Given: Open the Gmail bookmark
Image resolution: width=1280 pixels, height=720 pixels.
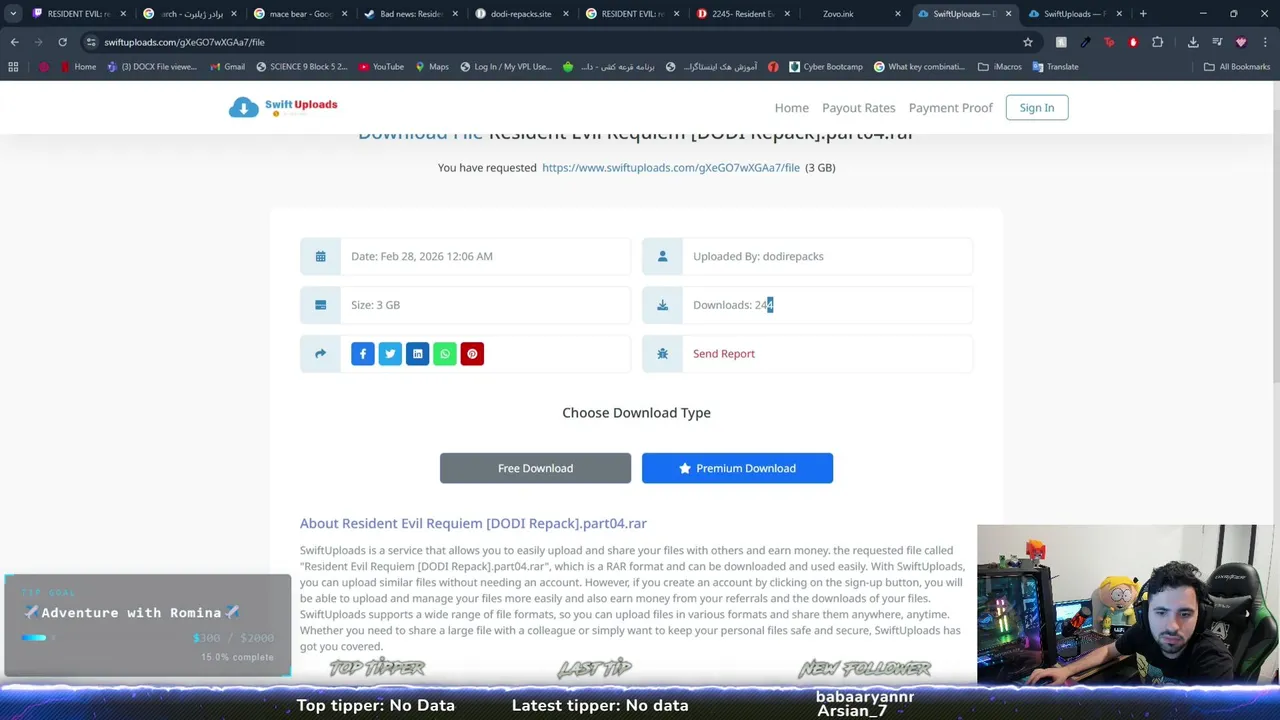Looking at the screenshot, I should click(x=228, y=67).
